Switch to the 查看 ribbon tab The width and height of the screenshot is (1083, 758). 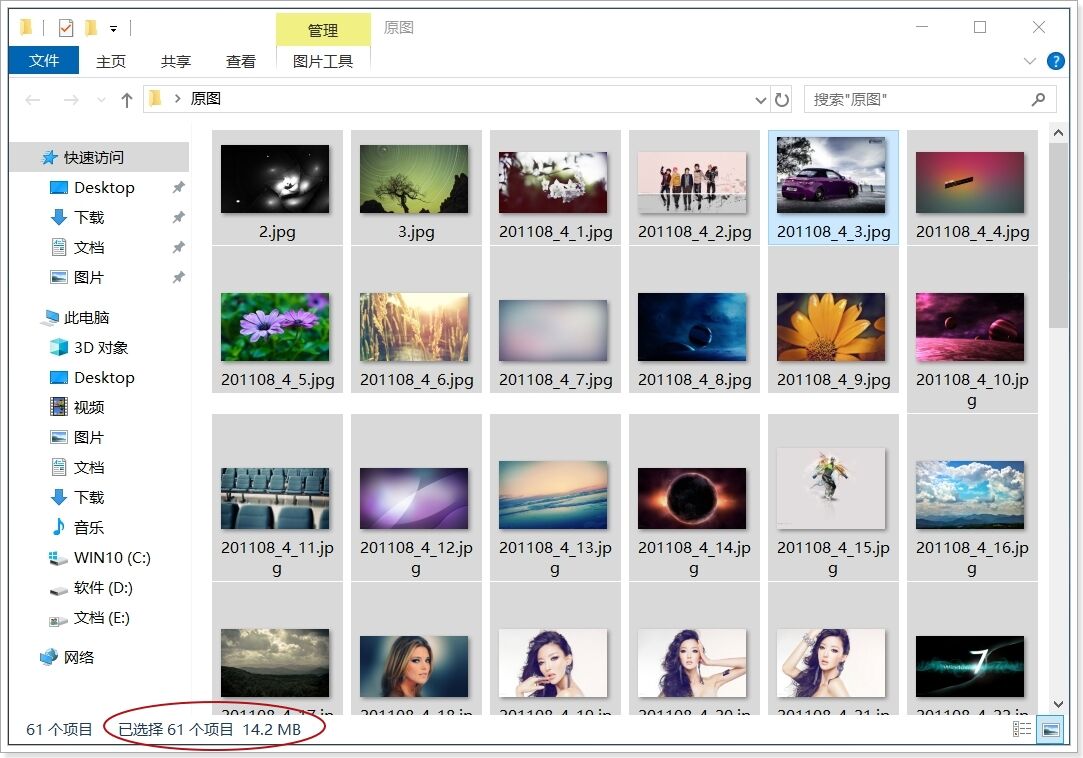coord(240,61)
